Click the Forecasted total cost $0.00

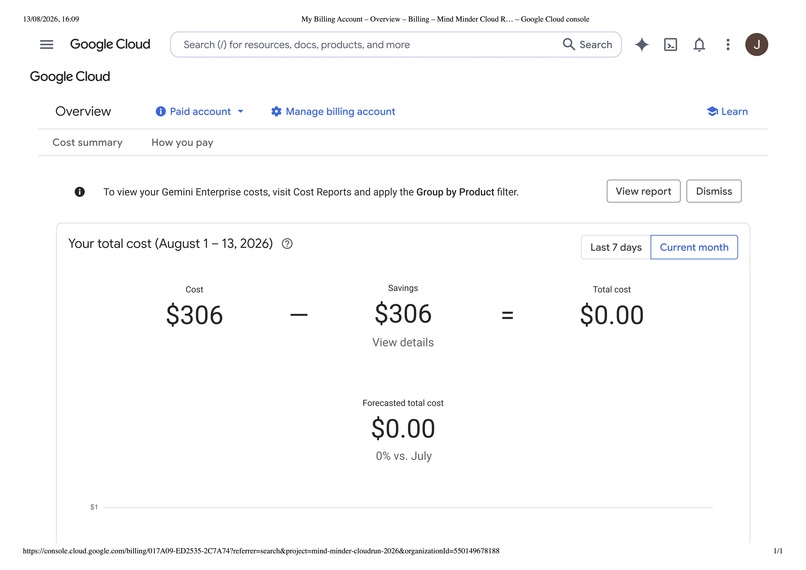click(403, 428)
